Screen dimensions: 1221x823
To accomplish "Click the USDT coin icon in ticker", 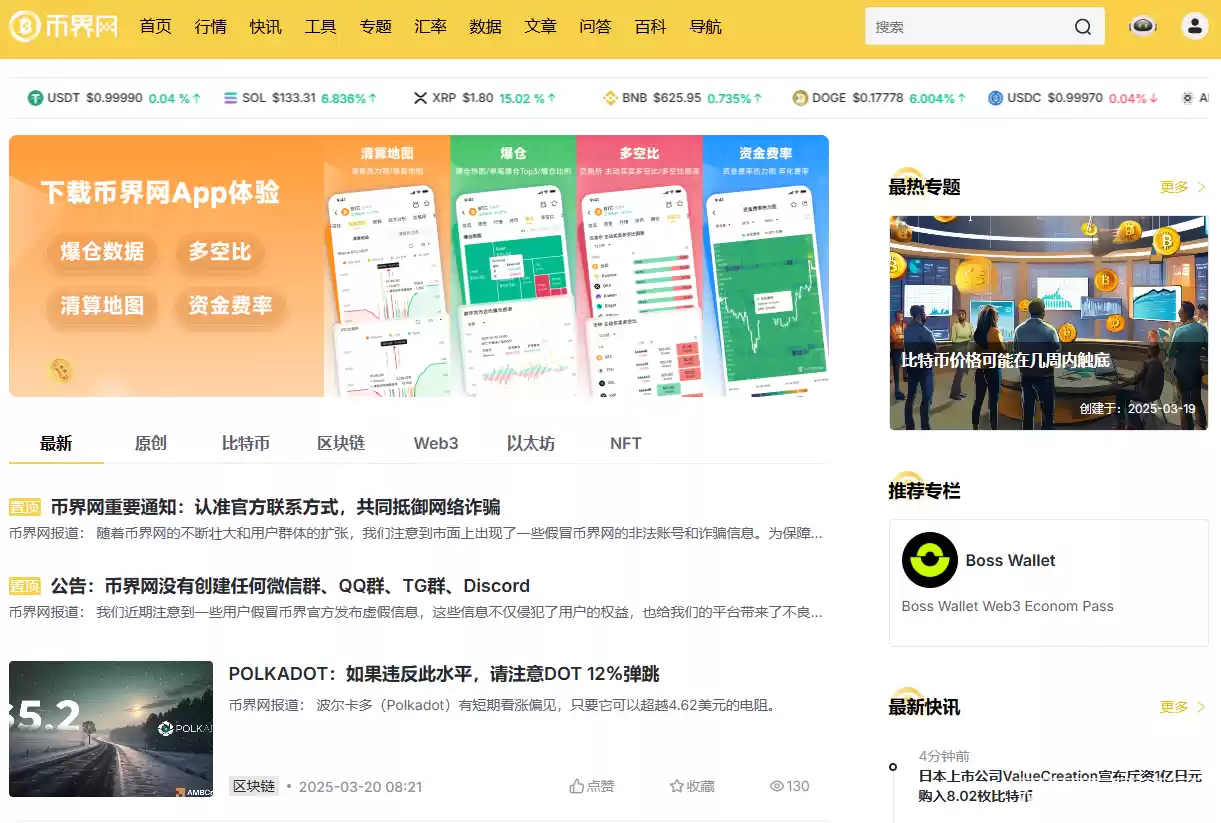I will coord(36,98).
